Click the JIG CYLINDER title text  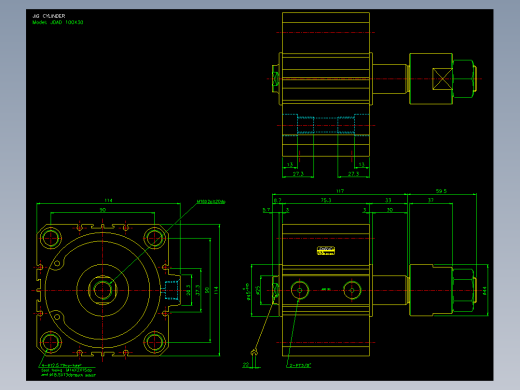click(x=49, y=16)
